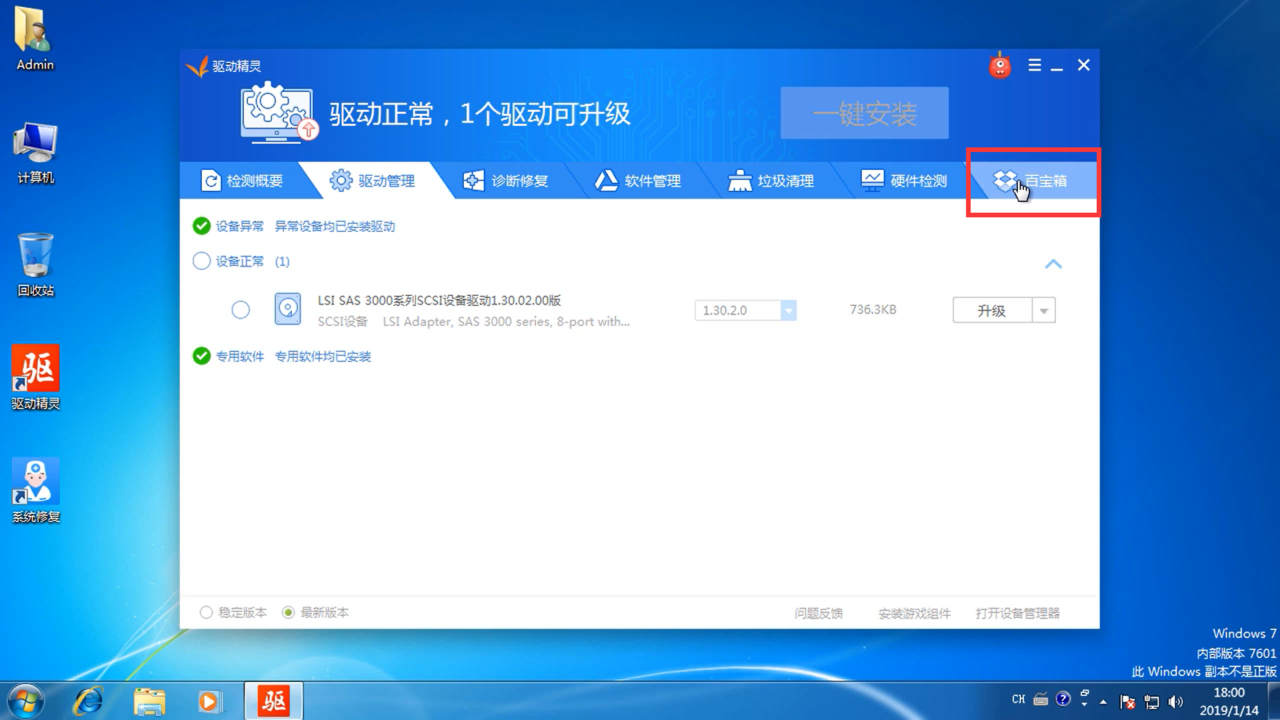Open the 回收站 recycle bin icon

pos(35,265)
